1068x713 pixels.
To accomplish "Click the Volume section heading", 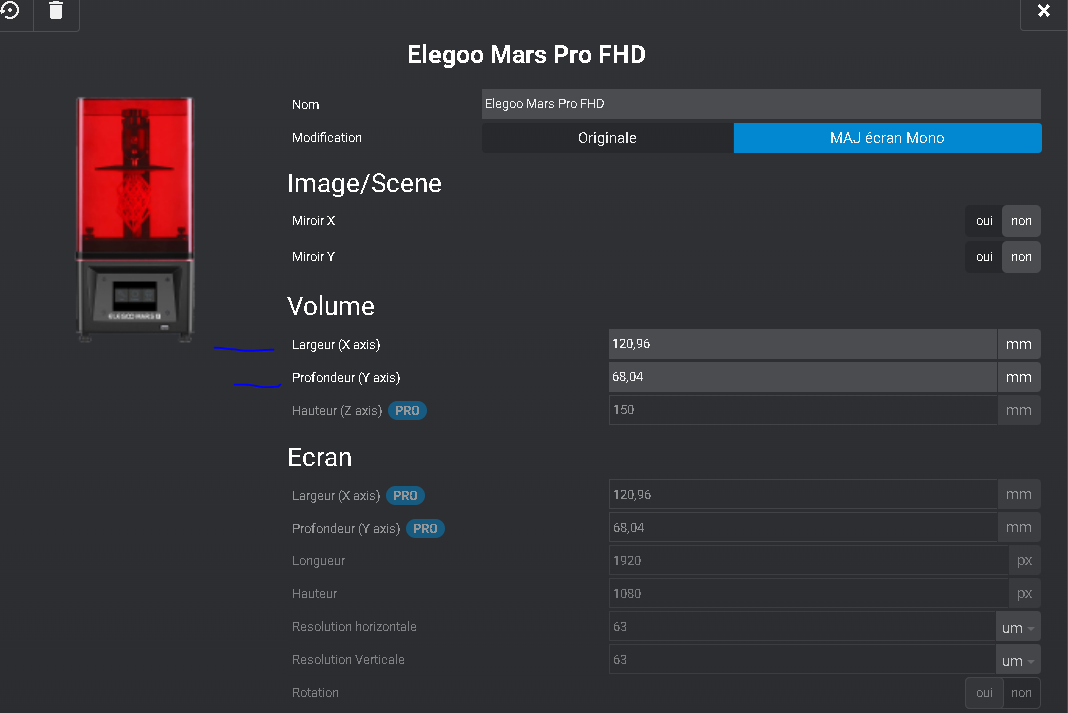I will pyautogui.click(x=331, y=306).
